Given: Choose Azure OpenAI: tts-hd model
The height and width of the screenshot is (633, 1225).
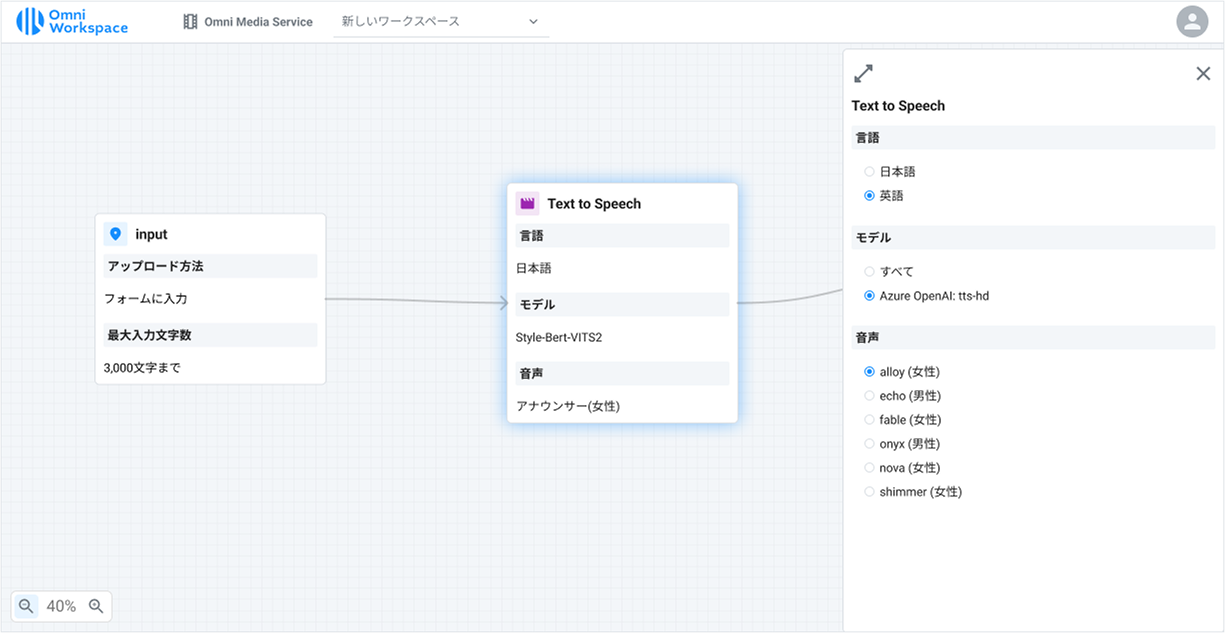Looking at the screenshot, I should click(869, 296).
